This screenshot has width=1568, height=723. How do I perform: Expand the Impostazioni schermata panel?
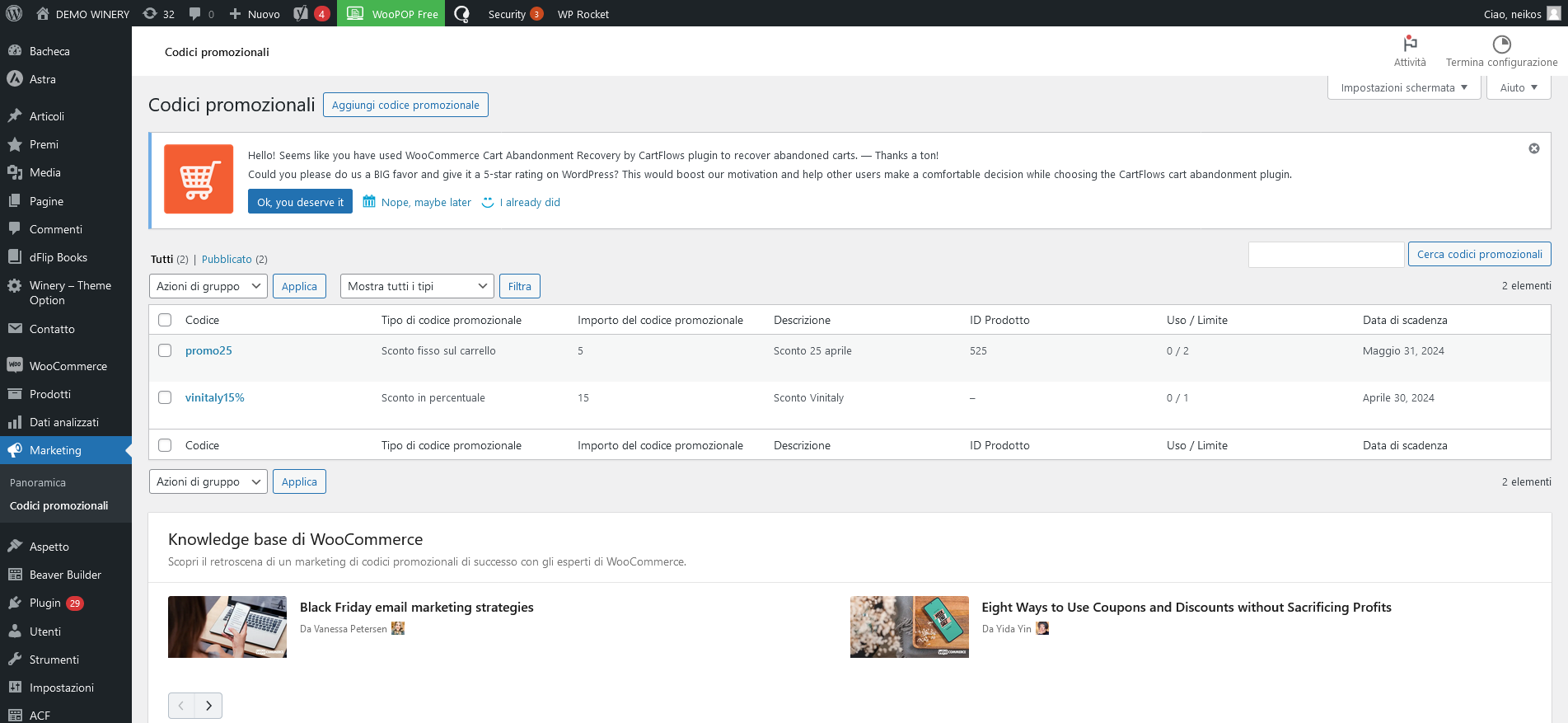tap(1403, 87)
